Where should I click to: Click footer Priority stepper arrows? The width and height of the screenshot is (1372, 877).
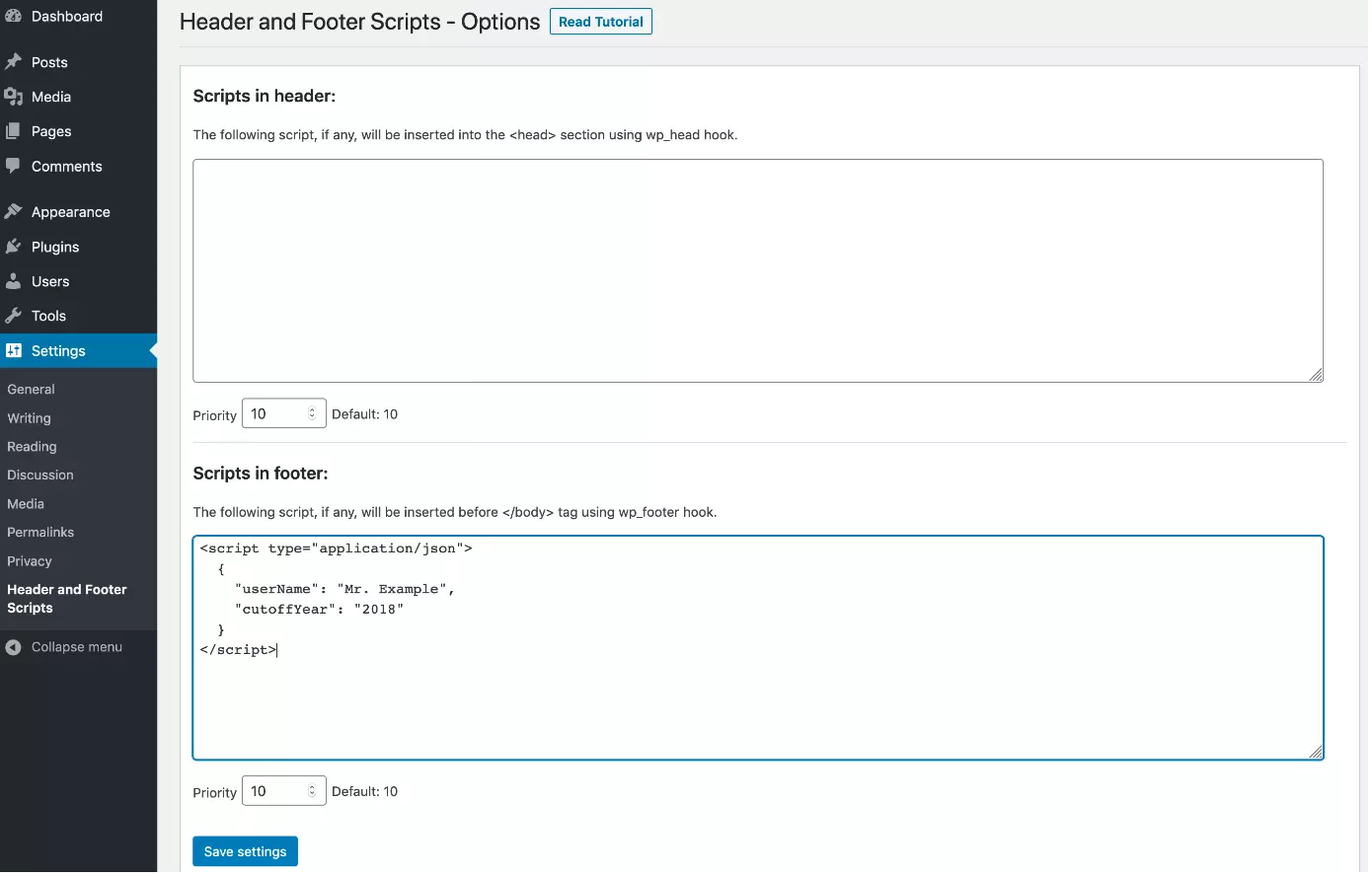[312, 791]
